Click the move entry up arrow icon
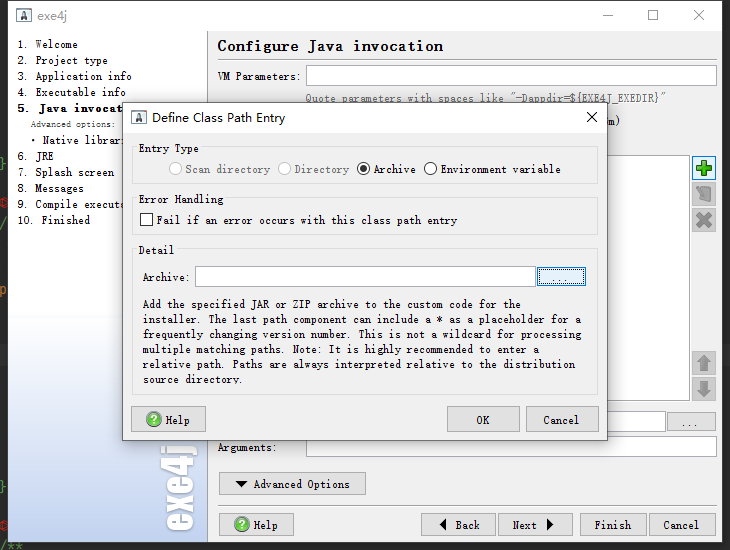The image size is (730, 550). 704,363
